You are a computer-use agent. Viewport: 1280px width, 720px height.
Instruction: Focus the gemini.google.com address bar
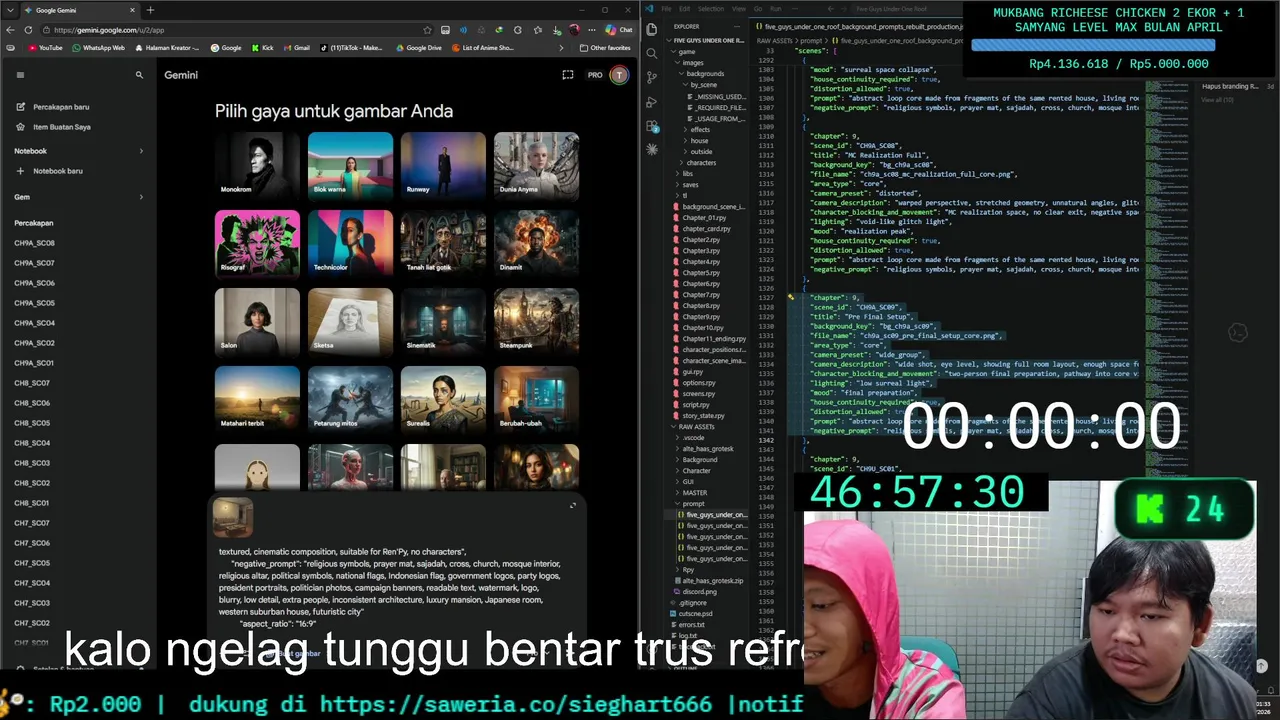[x=238, y=30]
